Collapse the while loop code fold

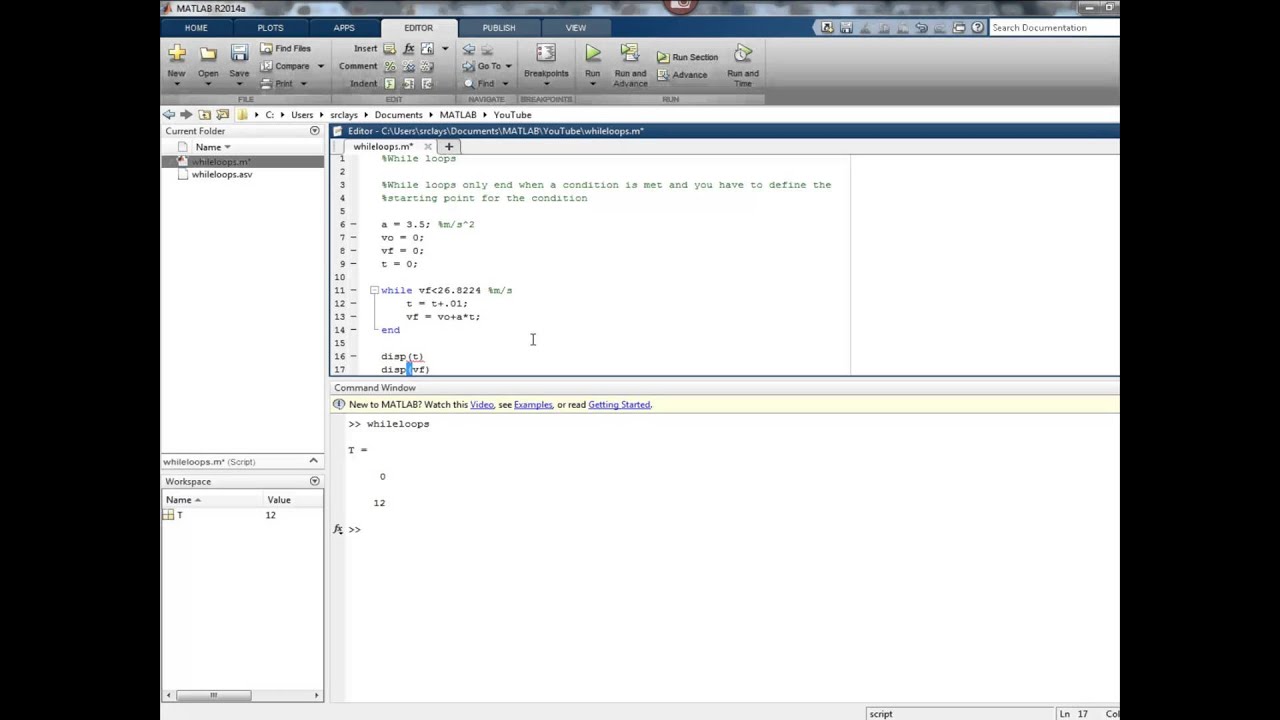click(x=374, y=290)
